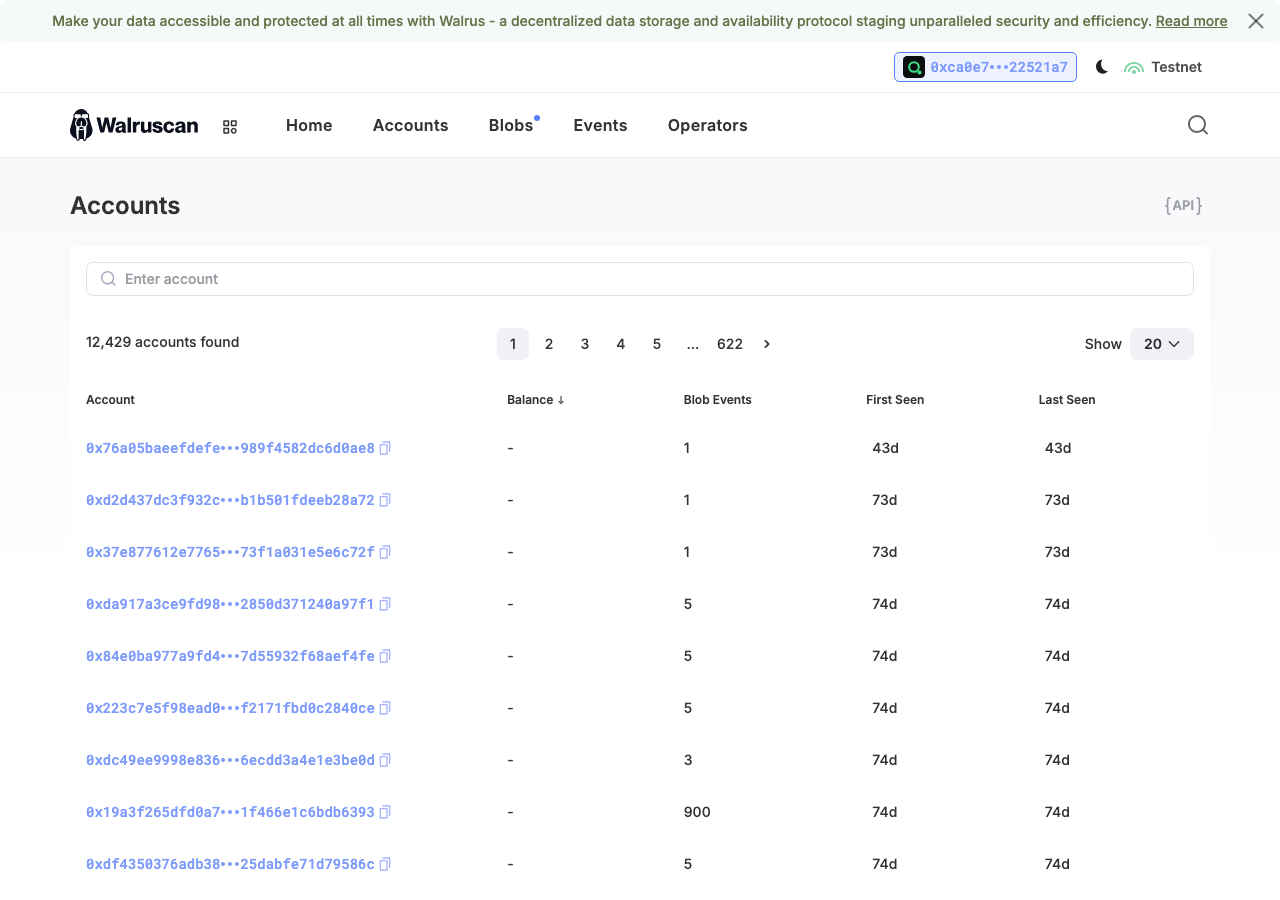Navigate to the Operators page

[707, 125]
